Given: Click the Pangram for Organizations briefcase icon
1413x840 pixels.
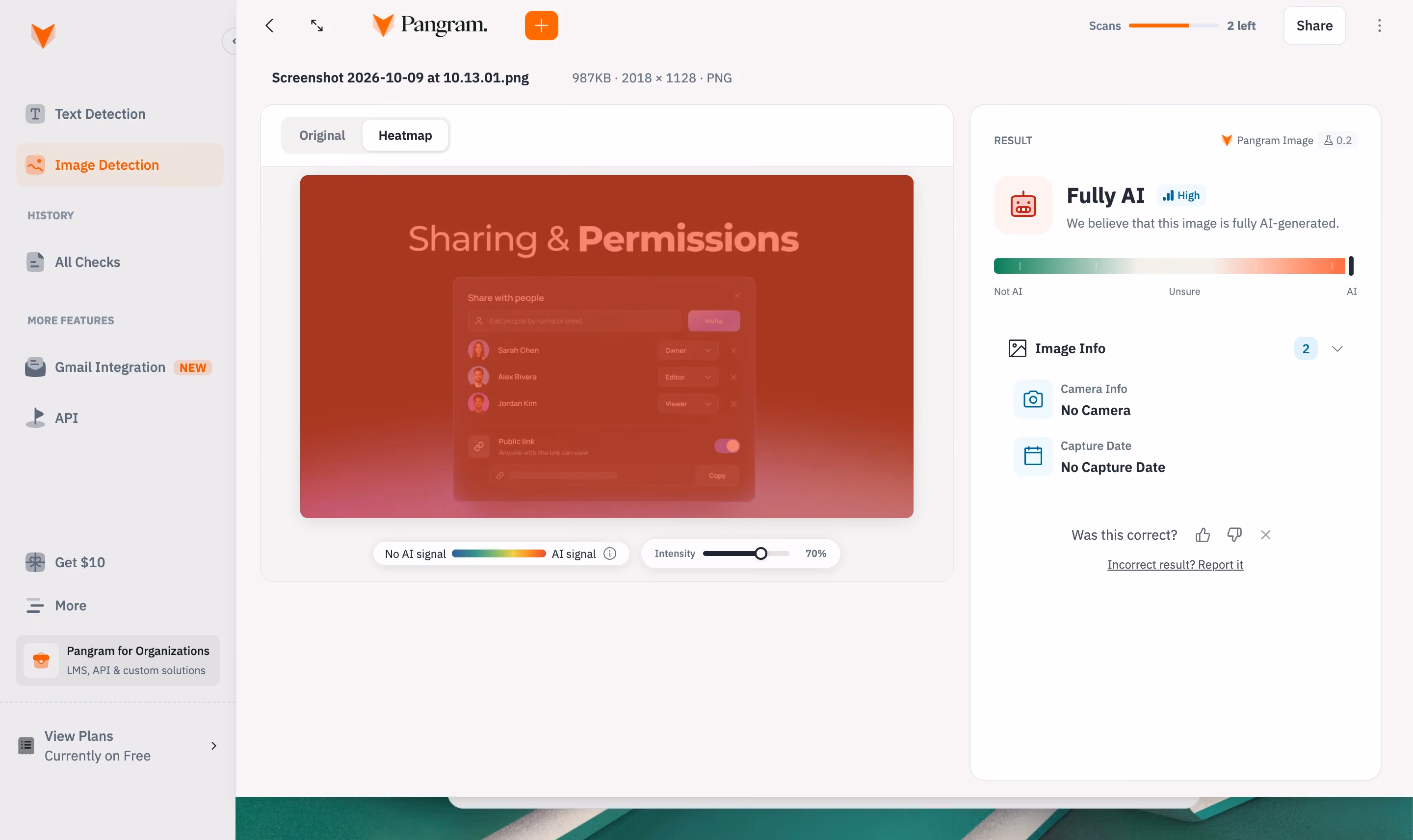Looking at the screenshot, I should [x=41, y=660].
